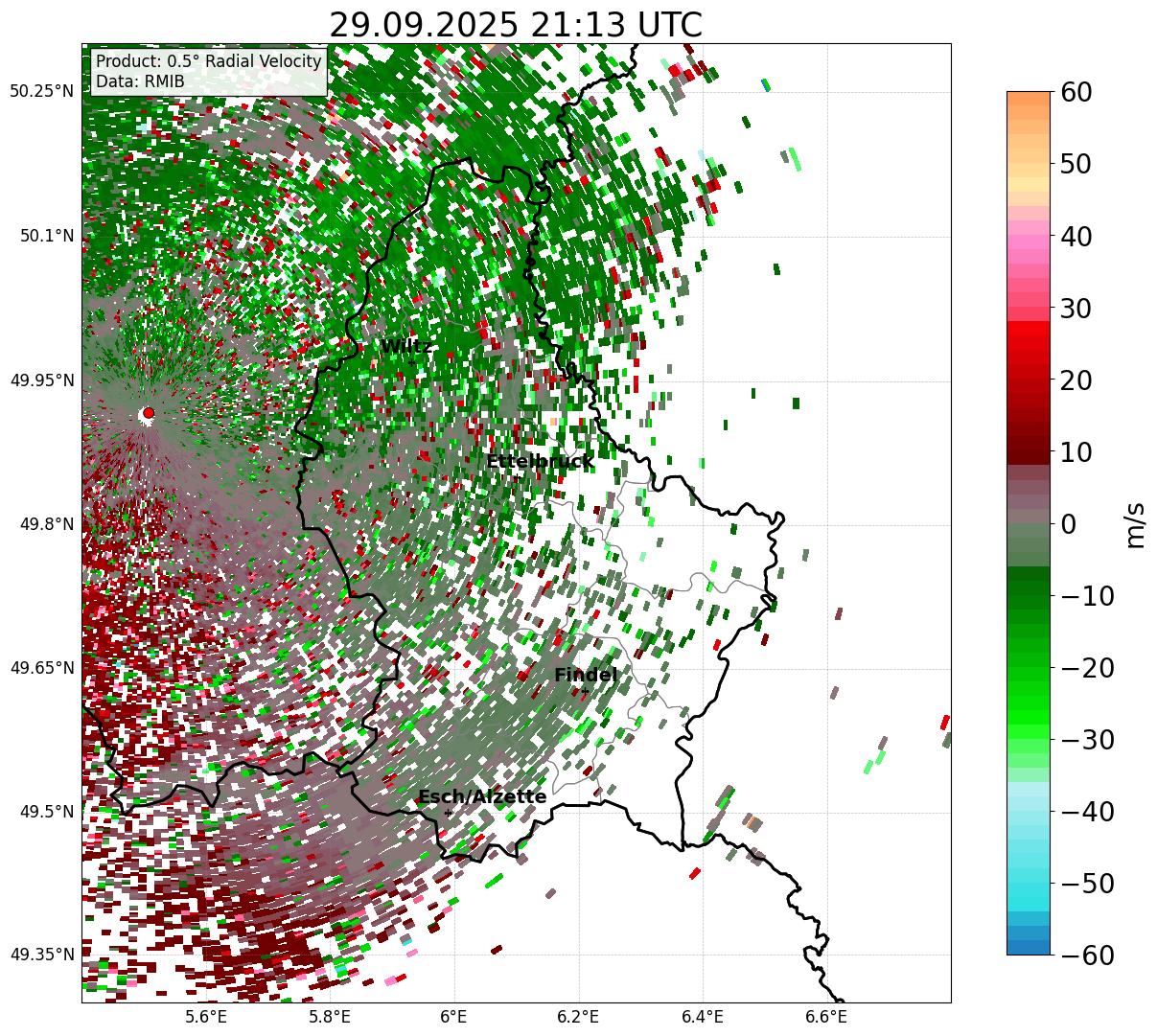Click the longitude label 6°E
This screenshot has height=1036, width=1157.
[454, 1018]
